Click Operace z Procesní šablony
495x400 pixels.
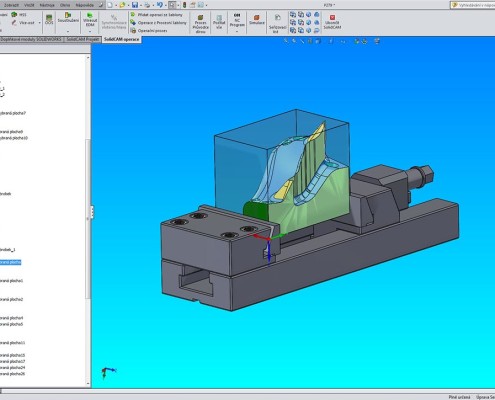158,23
